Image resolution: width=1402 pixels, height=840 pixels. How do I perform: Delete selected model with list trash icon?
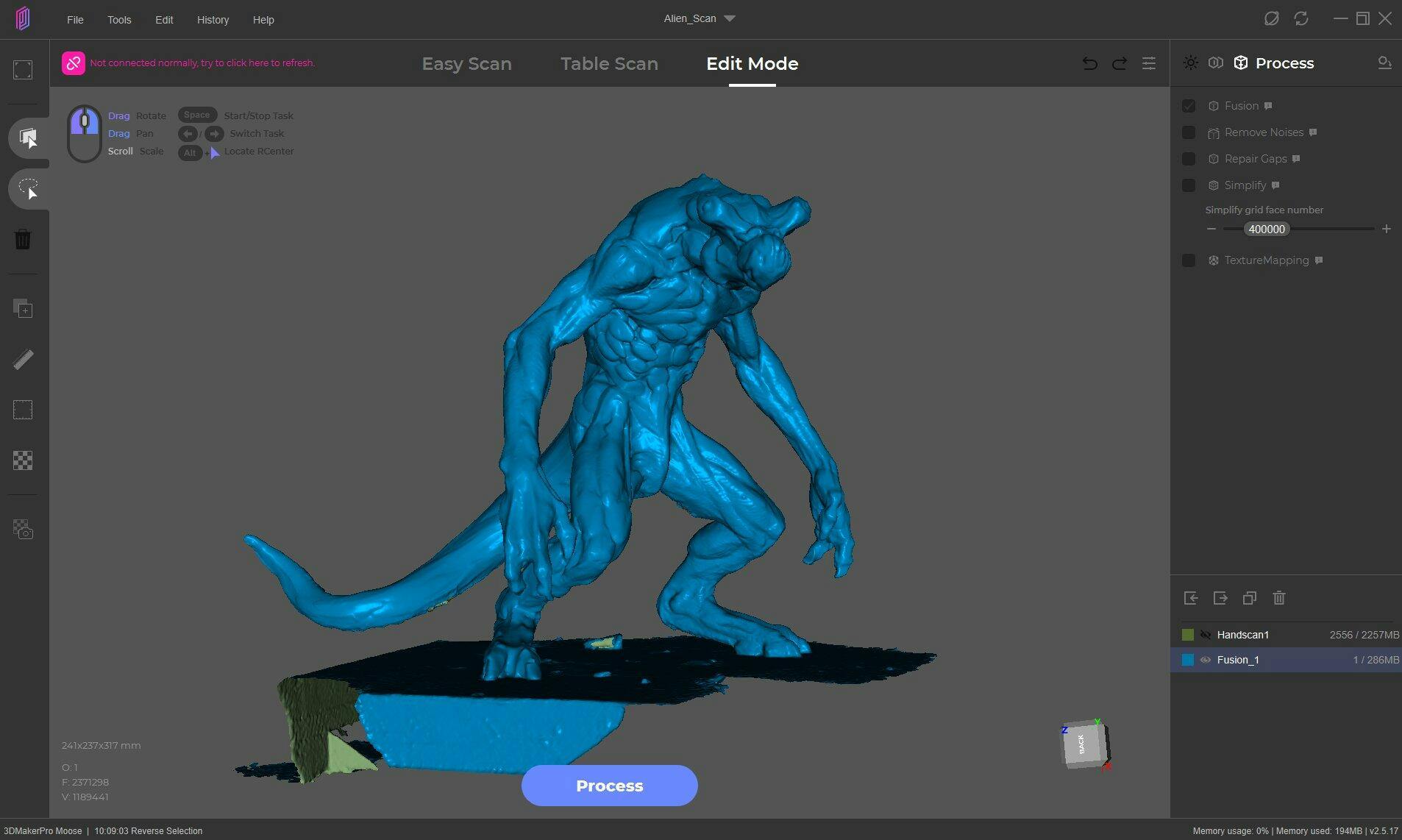click(1279, 598)
